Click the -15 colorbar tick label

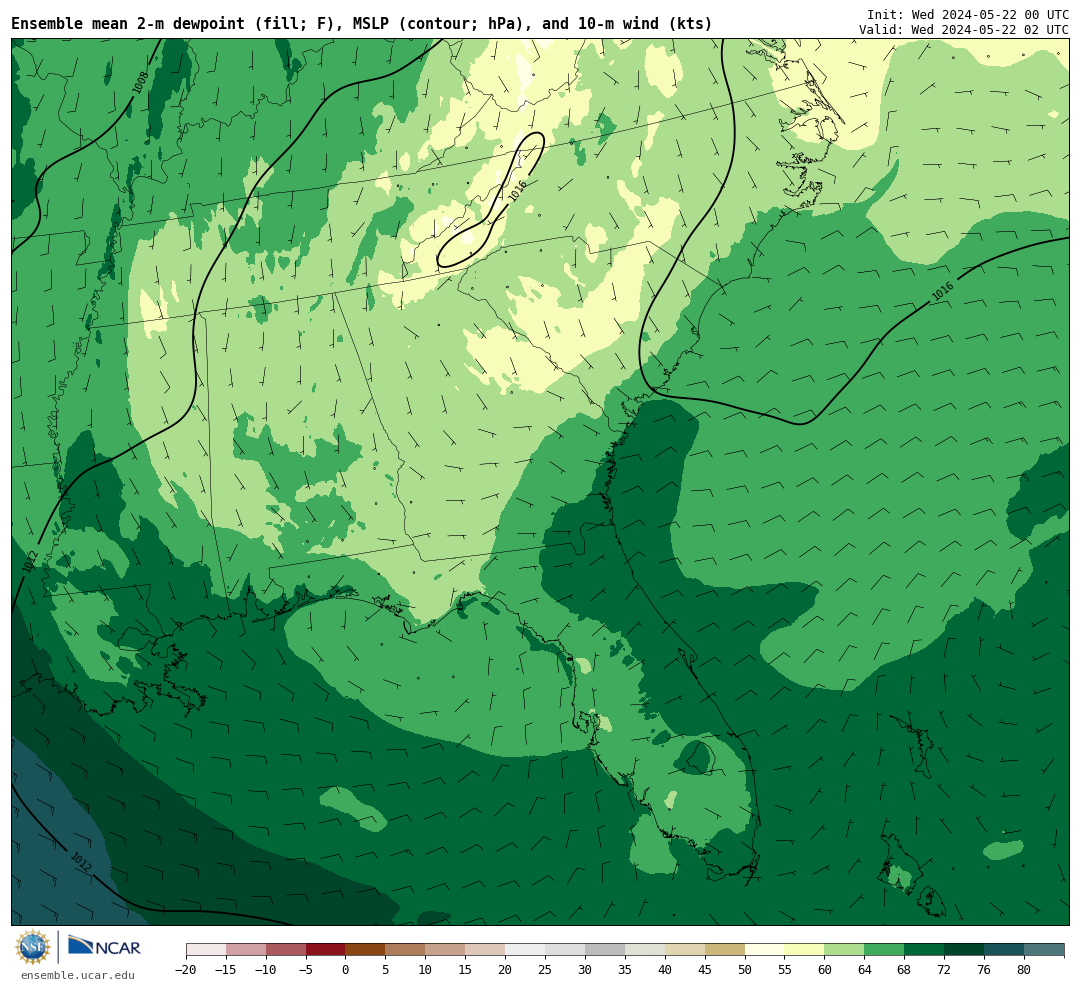pos(225,970)
